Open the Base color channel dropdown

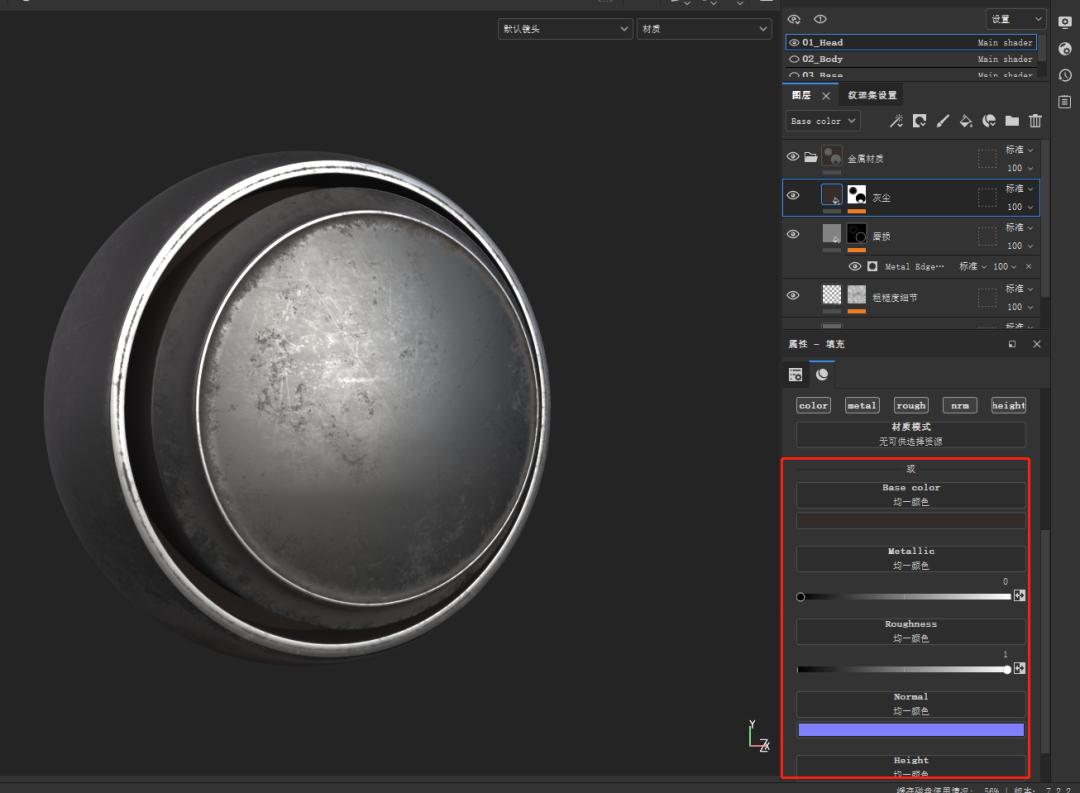pos(822,121)
